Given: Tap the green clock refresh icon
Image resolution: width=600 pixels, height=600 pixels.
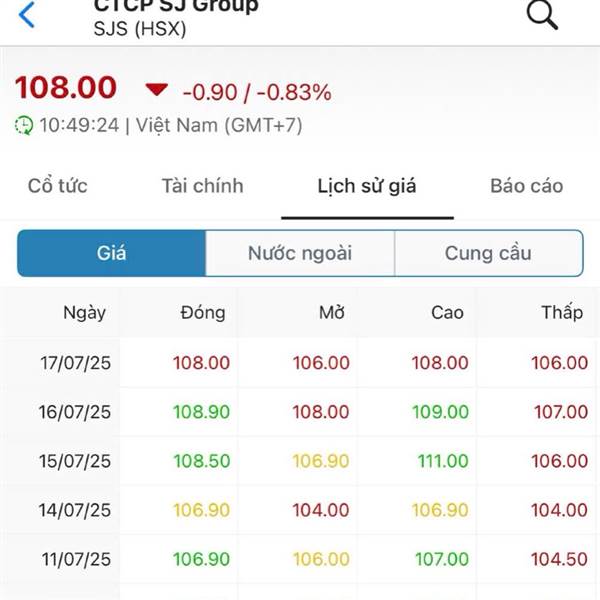Looking at the screenshot, I should (x=24, y=126).
